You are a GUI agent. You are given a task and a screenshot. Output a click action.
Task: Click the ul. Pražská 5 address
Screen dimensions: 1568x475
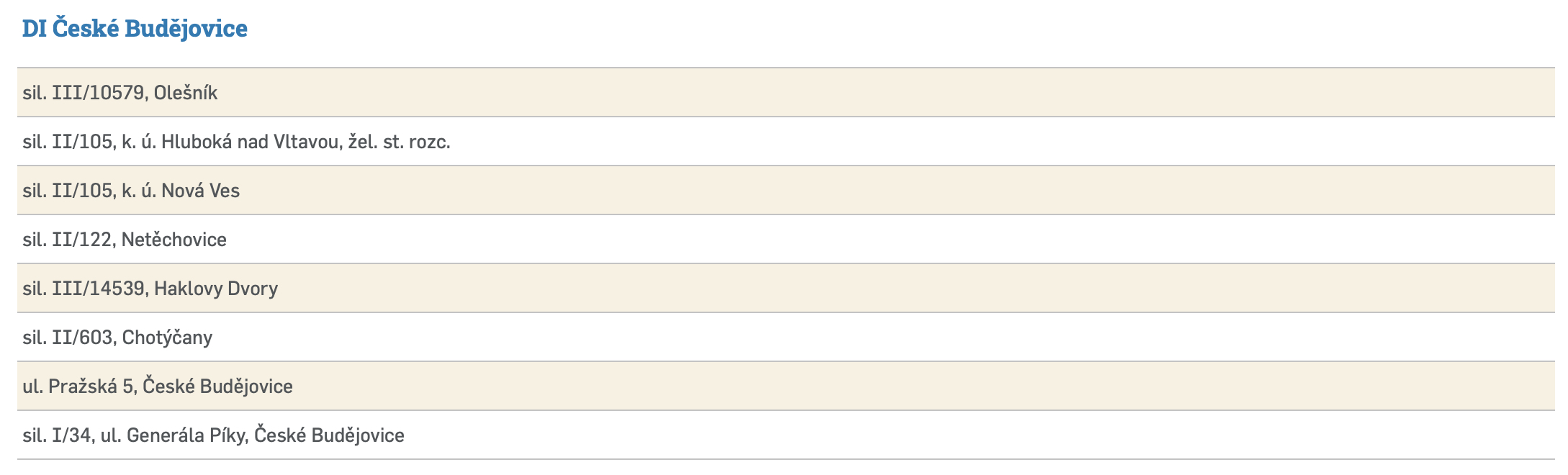(78, 386)
